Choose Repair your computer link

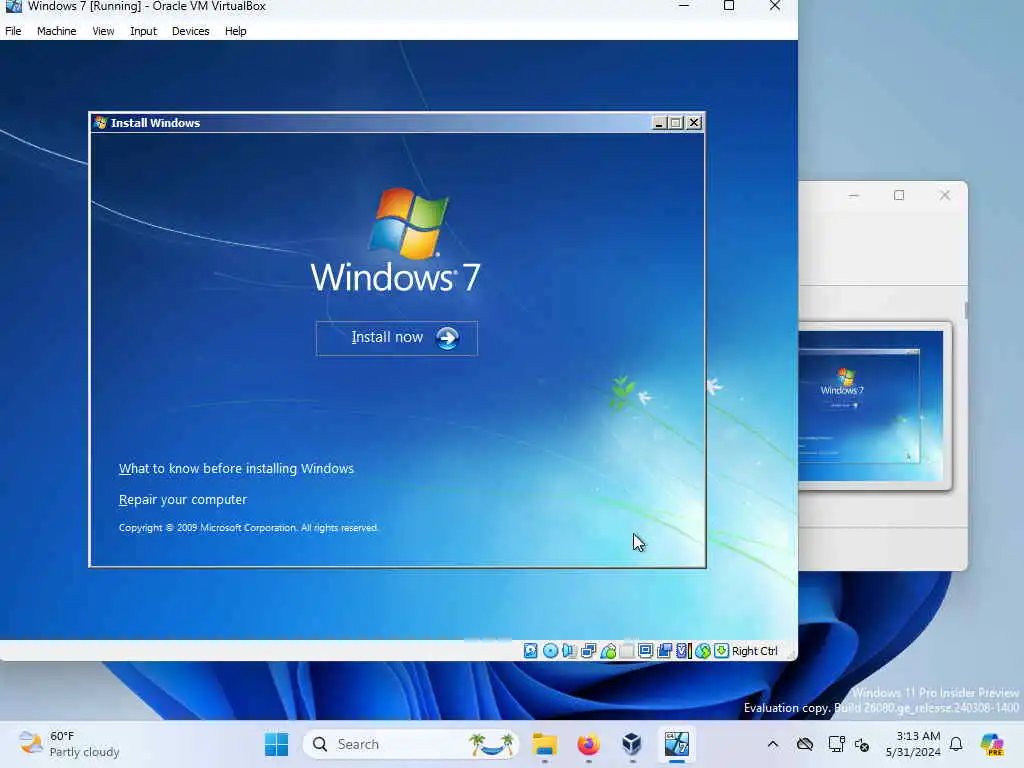pyautogui.click(x=183, y=500)
